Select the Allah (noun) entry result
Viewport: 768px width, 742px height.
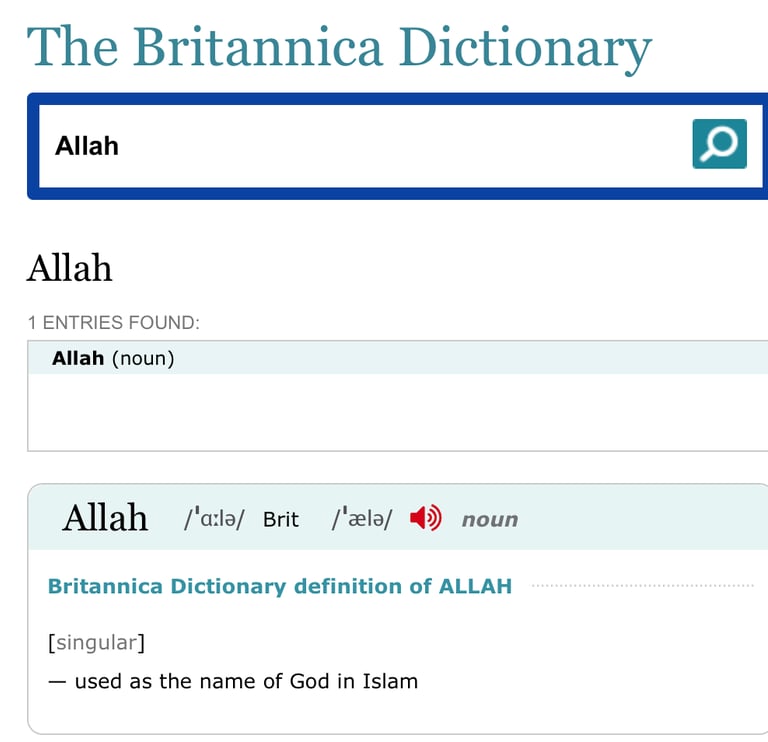coord(113,358)
